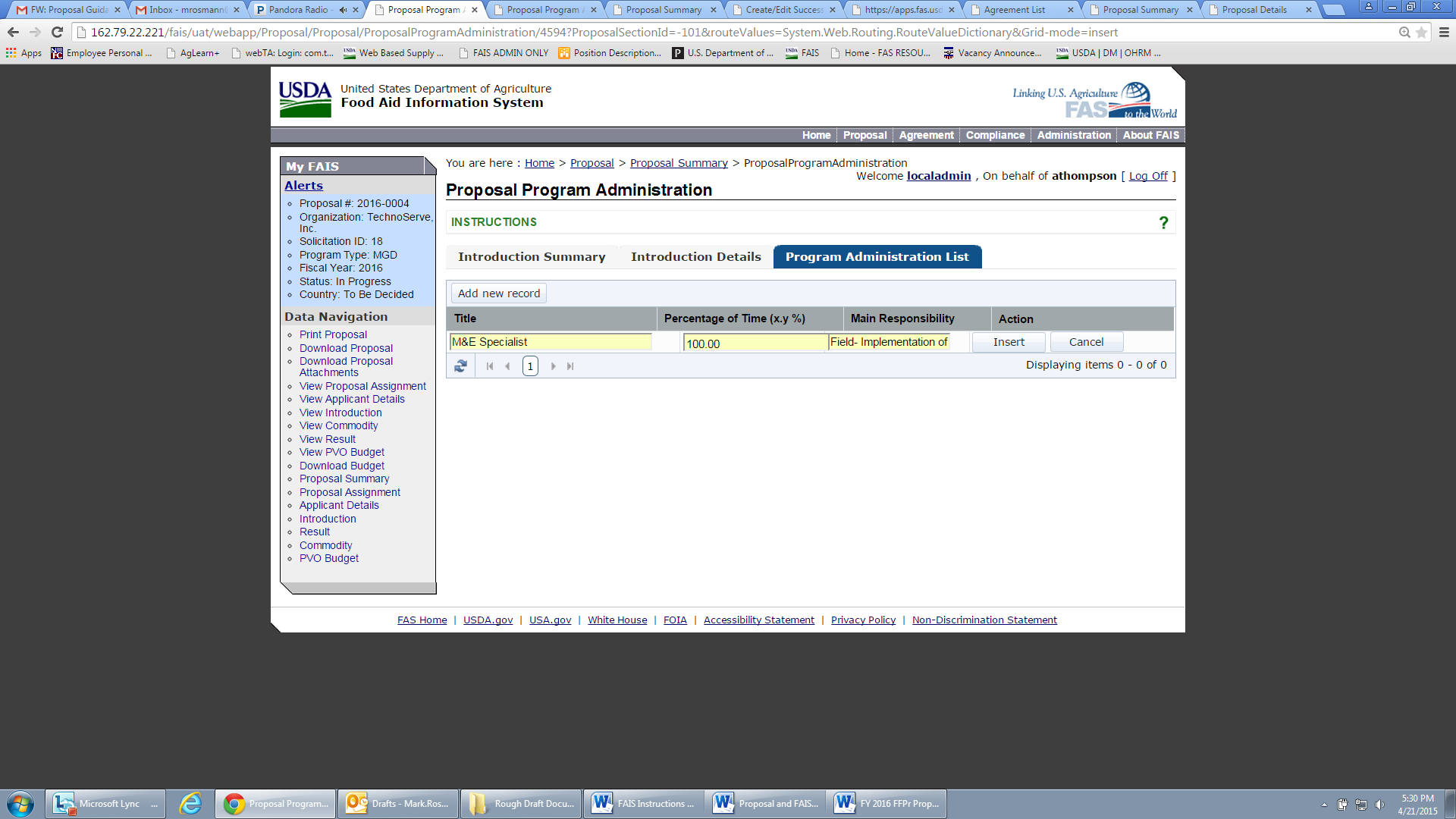This screenshot has height=819, width=1456.
Task: Click browser reload button
Action: tap(57, 32)
